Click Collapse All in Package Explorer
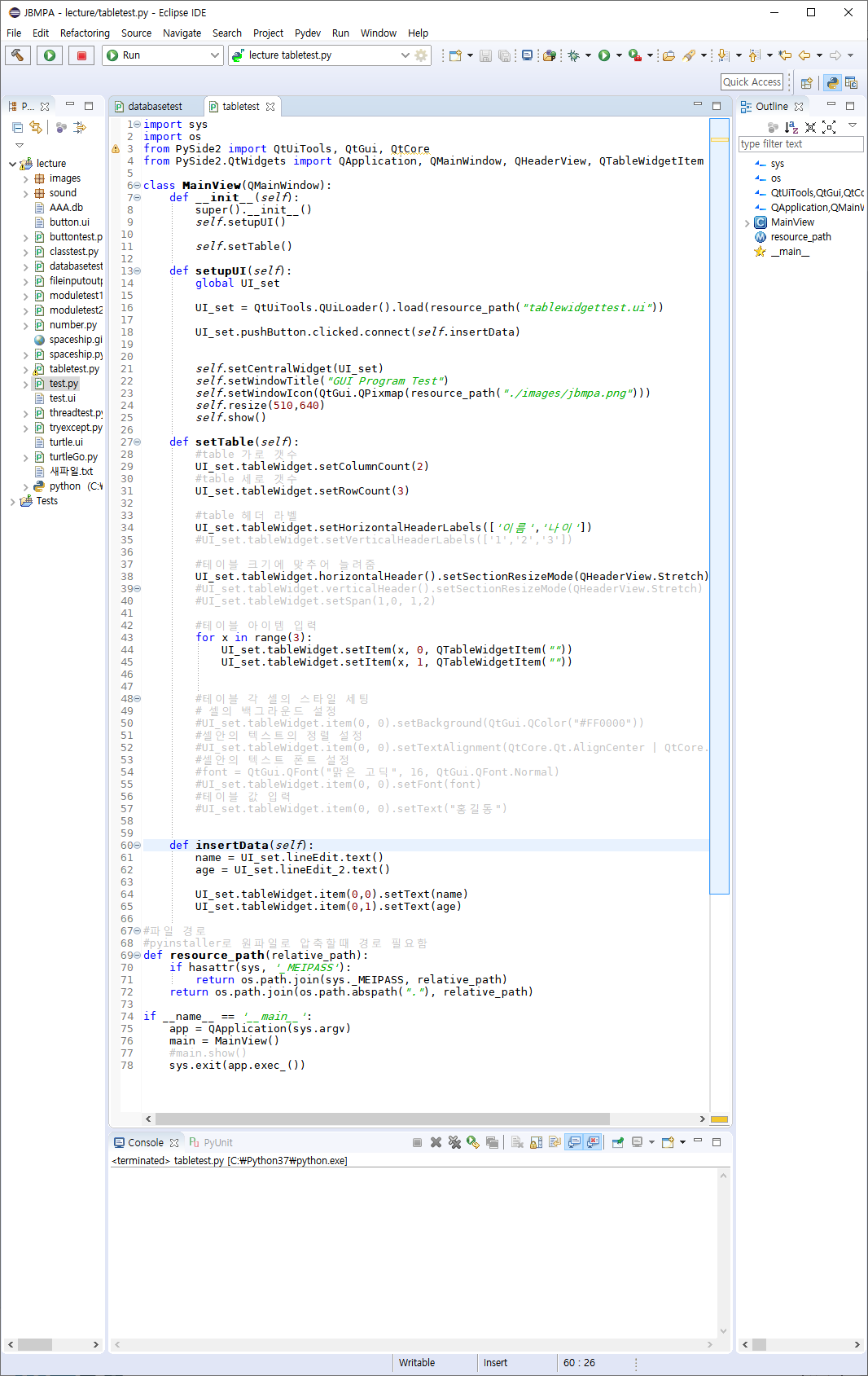868x1376 pixels. click(17, 127)
